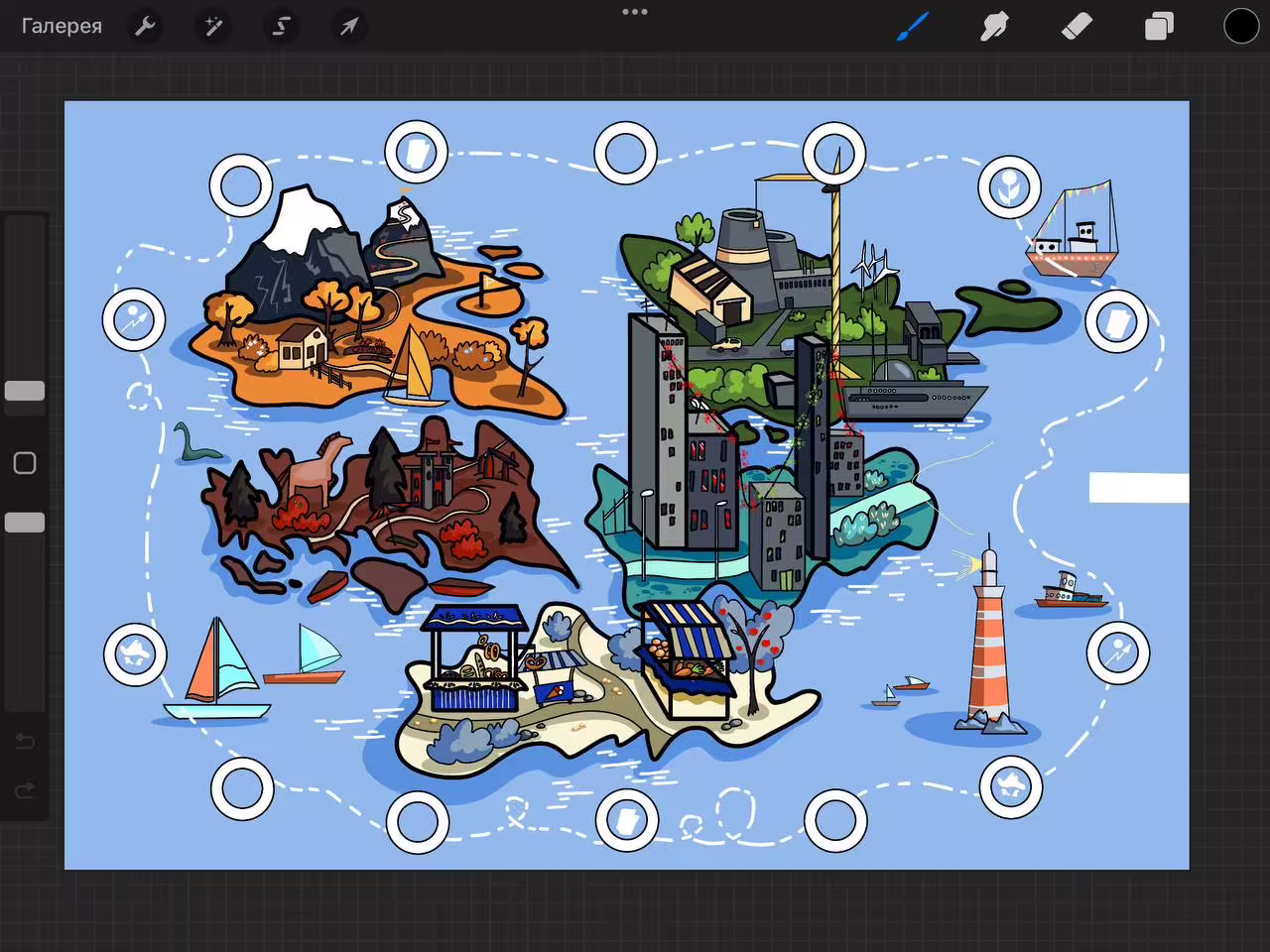This screenshot has width=1270, height=952.
Task: Open the Layers panel
Action: coord(1159,26)
